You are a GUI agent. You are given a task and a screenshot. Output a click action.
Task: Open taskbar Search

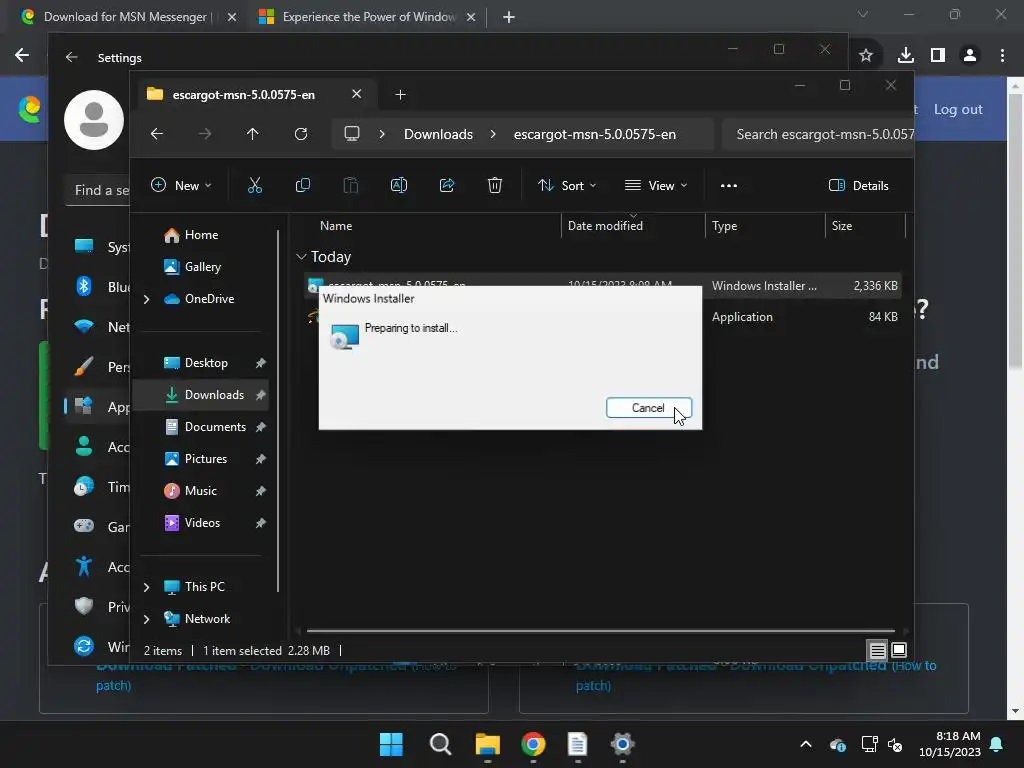[440, 744]
